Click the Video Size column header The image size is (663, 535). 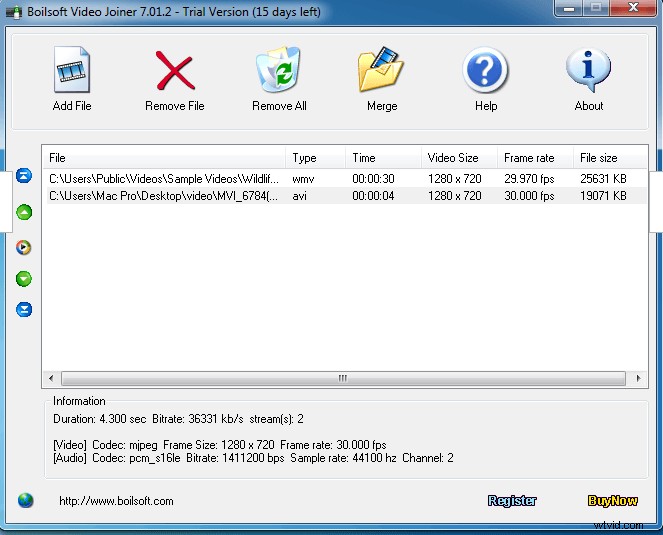pos(459,158)
